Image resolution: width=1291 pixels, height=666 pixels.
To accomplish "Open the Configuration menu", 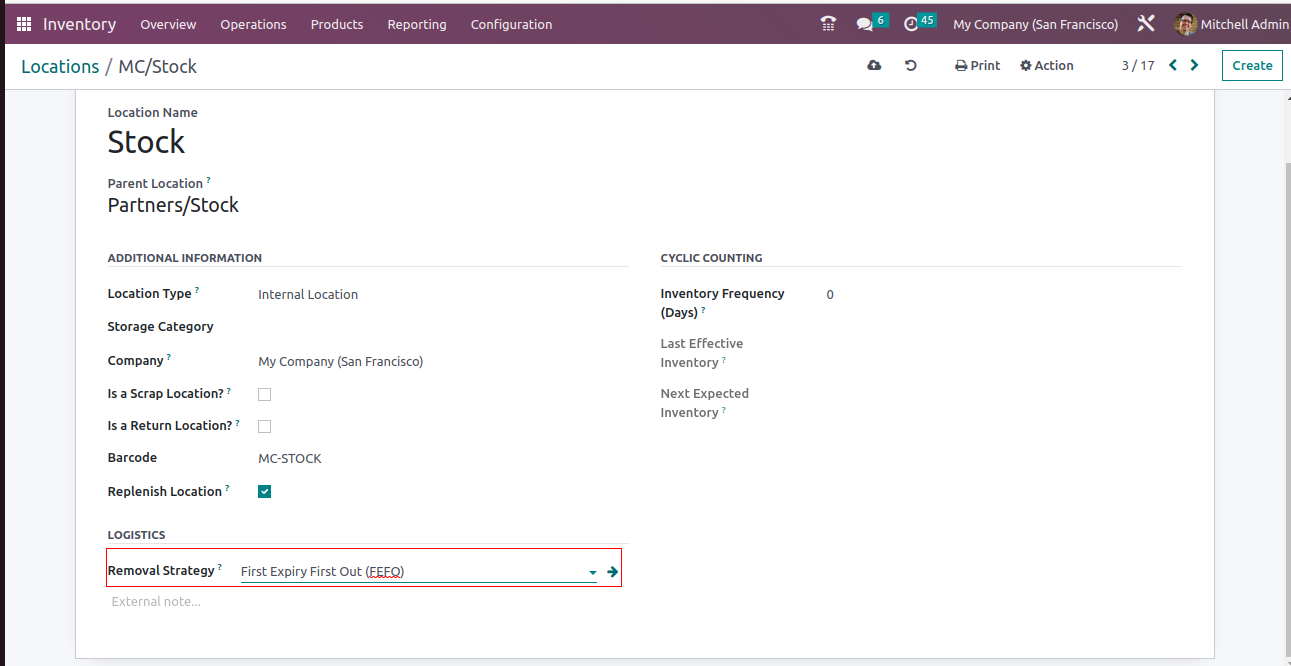I will (511, 24).
